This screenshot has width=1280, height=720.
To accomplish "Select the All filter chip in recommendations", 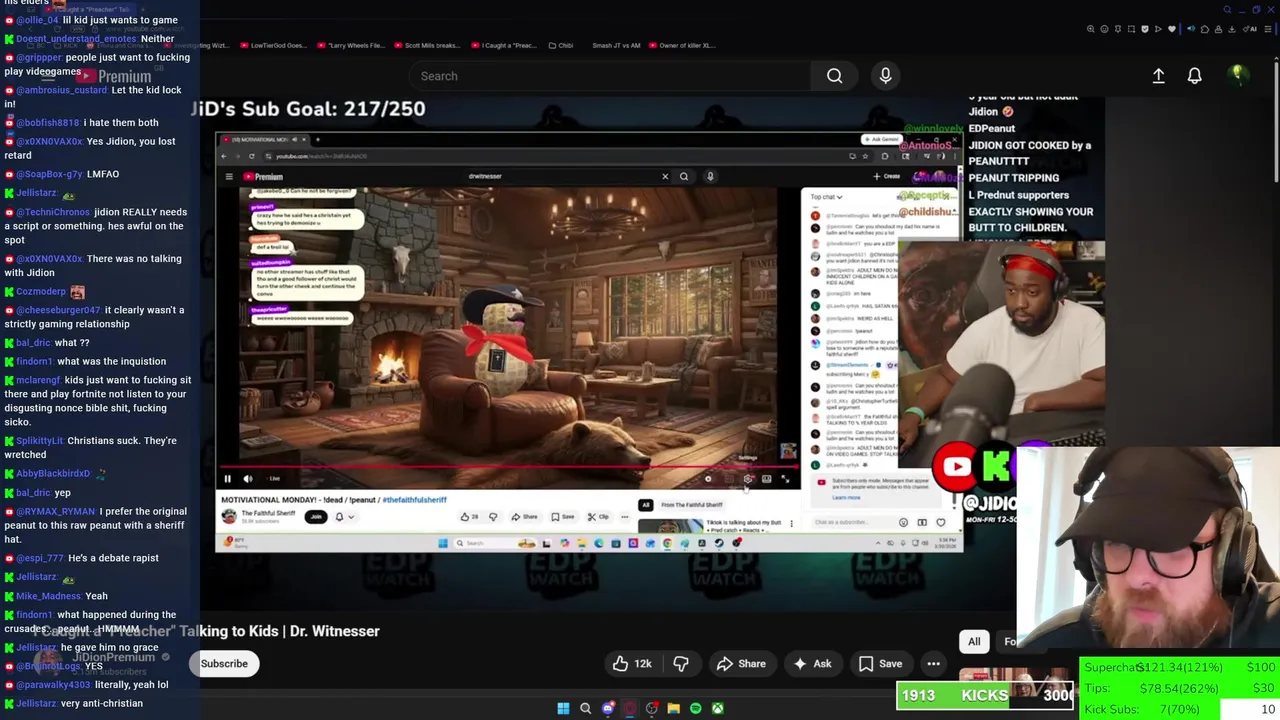I will [x=974, y=642].
